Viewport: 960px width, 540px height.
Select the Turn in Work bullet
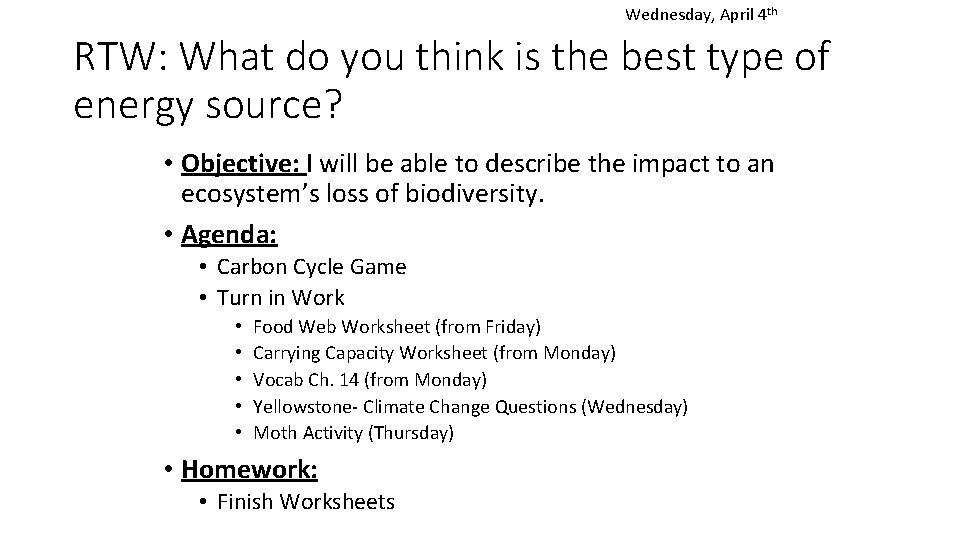280,298
